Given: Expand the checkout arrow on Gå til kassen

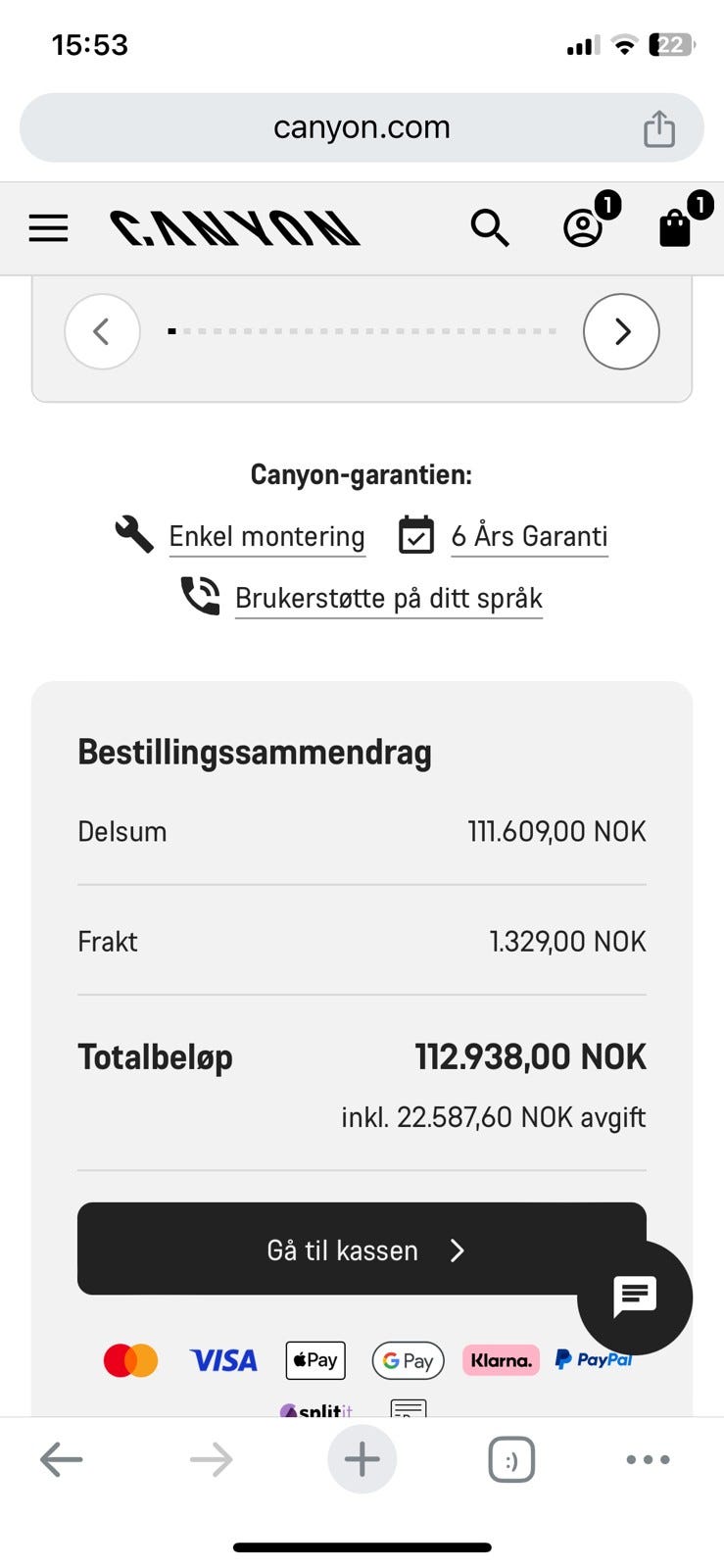Looking at the screenshot, I should [458, 1249].
